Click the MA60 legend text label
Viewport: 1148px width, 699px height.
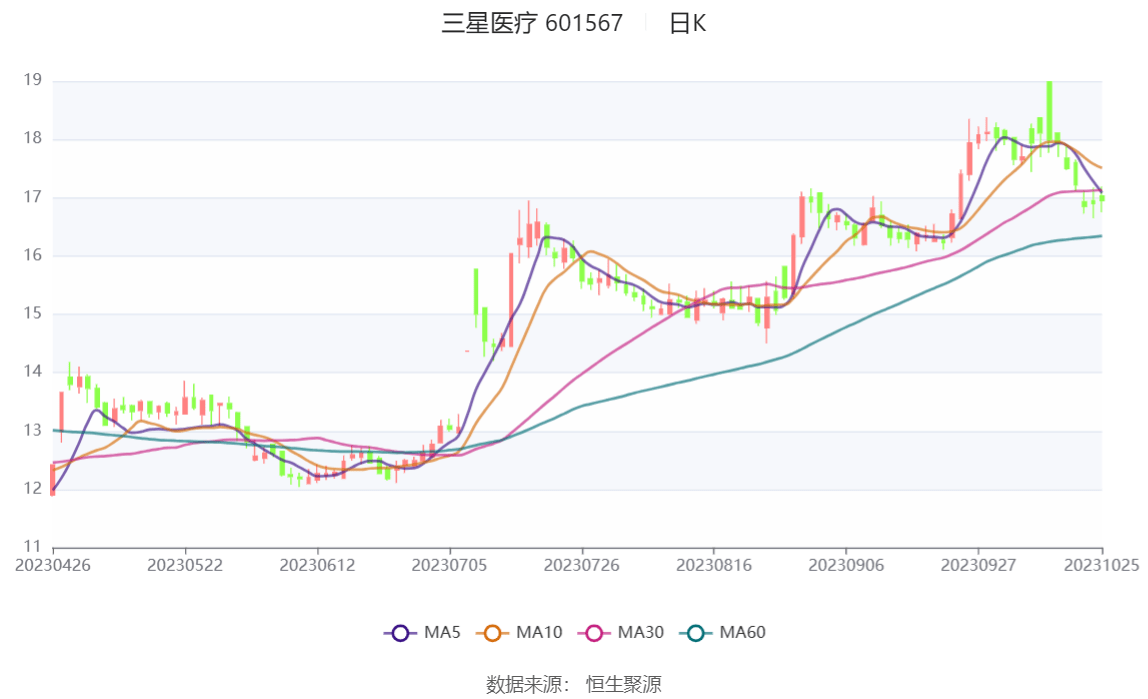click(743, 633)
